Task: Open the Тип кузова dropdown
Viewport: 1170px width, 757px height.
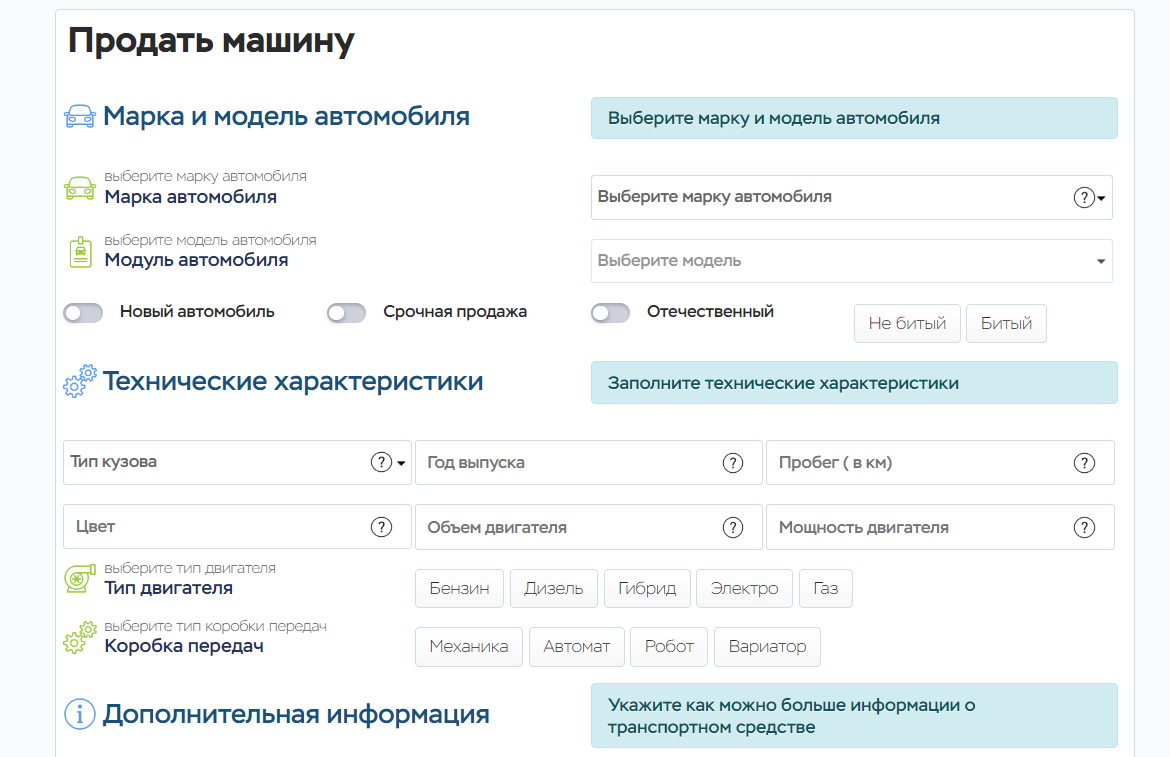Action: 220,463
